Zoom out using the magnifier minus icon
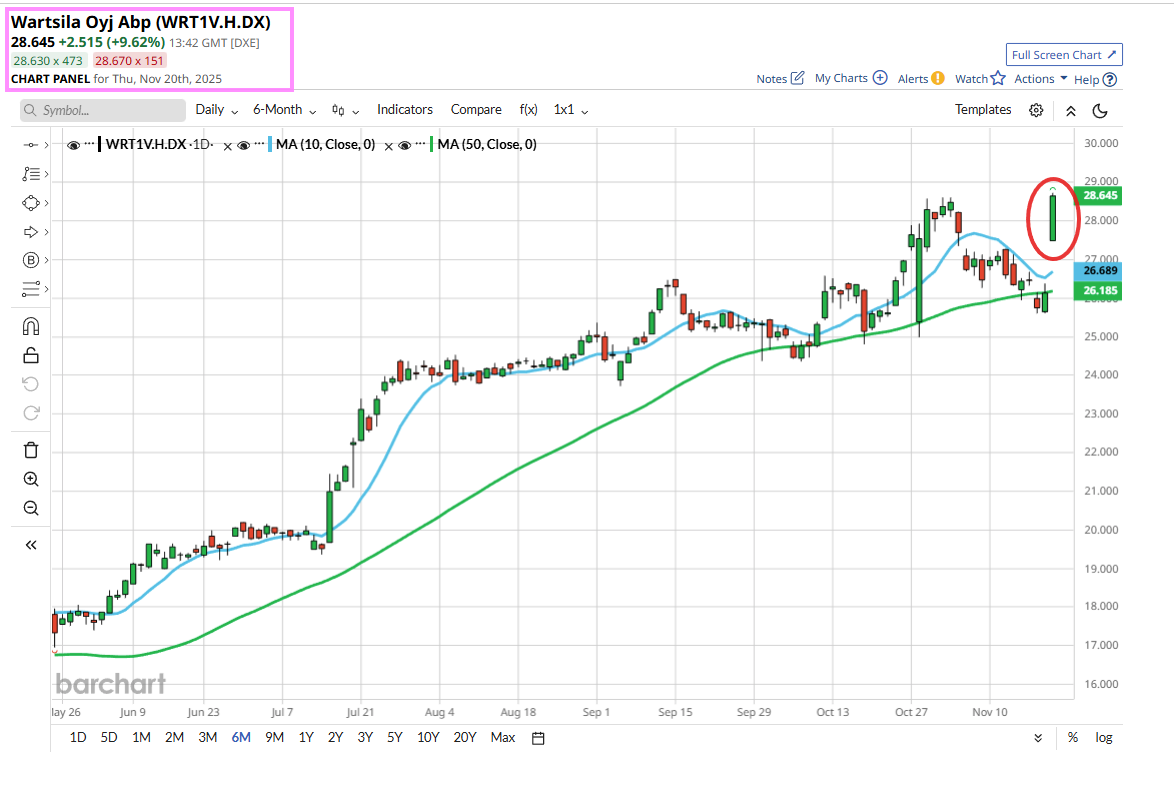Image resolution: width=1174 pixels, height=785 pixels. (31, 508)
